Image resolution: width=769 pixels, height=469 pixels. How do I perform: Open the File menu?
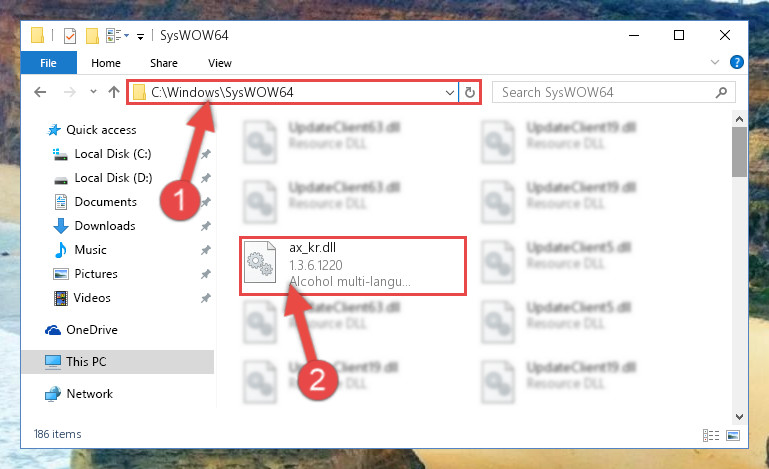click(x=49, y=63)
